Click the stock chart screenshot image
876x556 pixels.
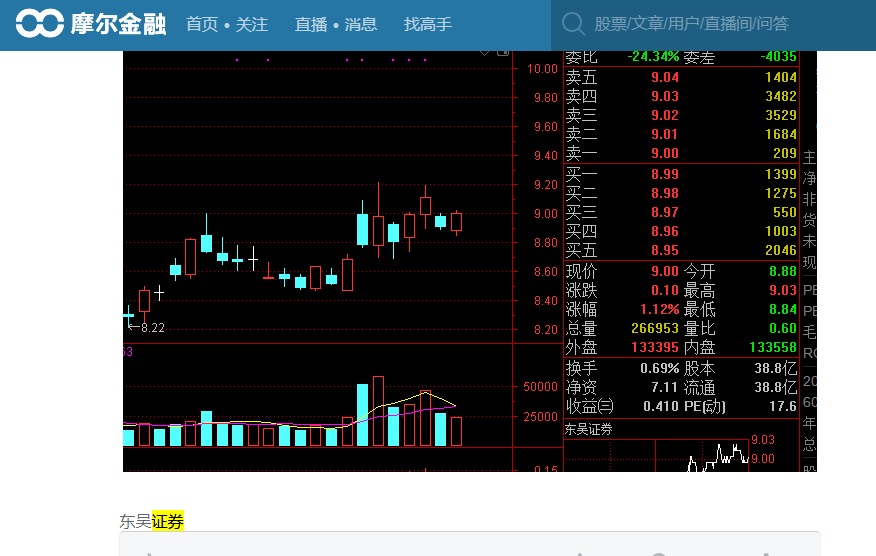point(470,261)
